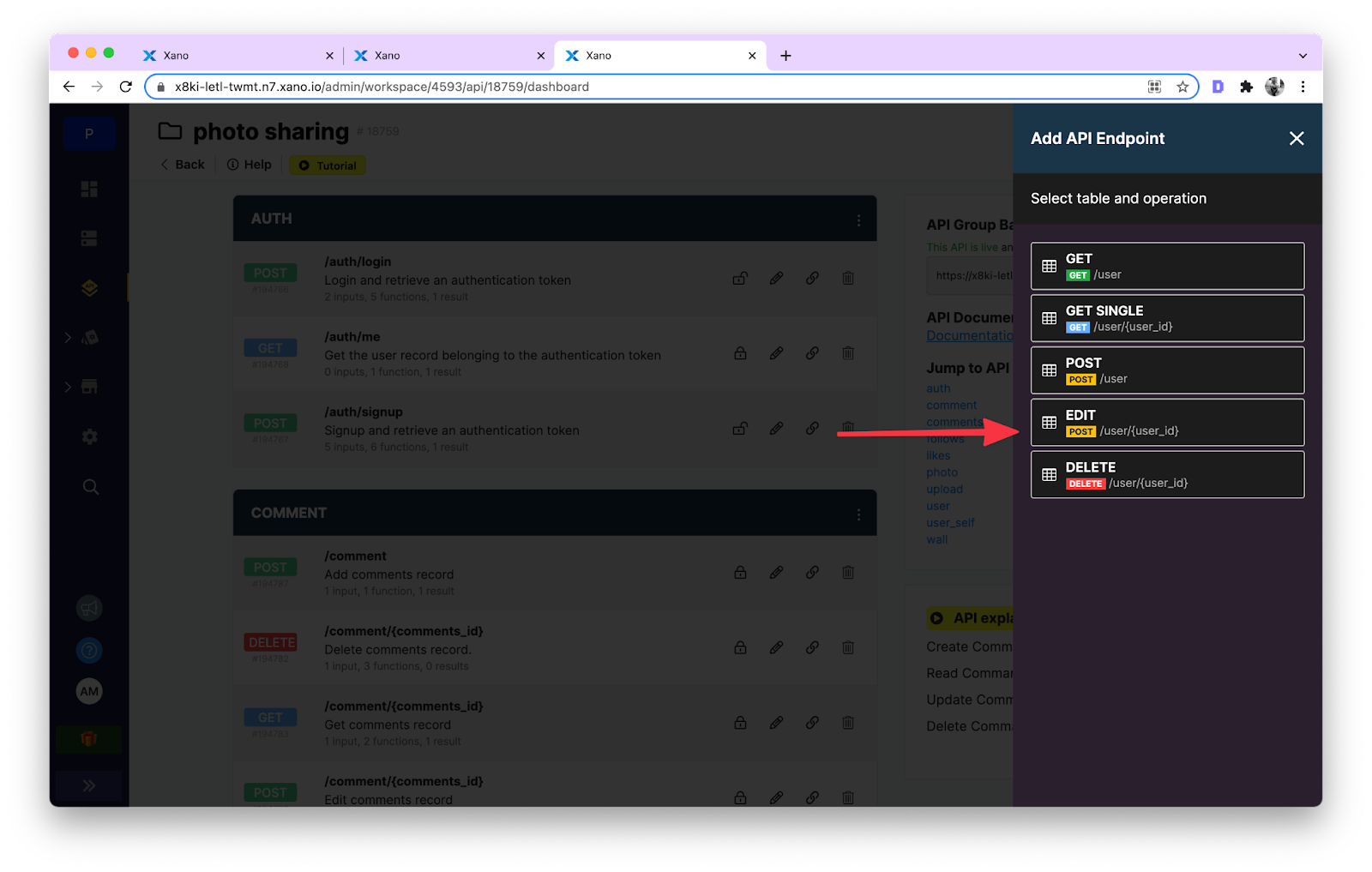The height and width of the screenshot is (872, 1372).
Task: Choose the EDIT /user/{user_id} operation
Action: [x=1166, y=423]
